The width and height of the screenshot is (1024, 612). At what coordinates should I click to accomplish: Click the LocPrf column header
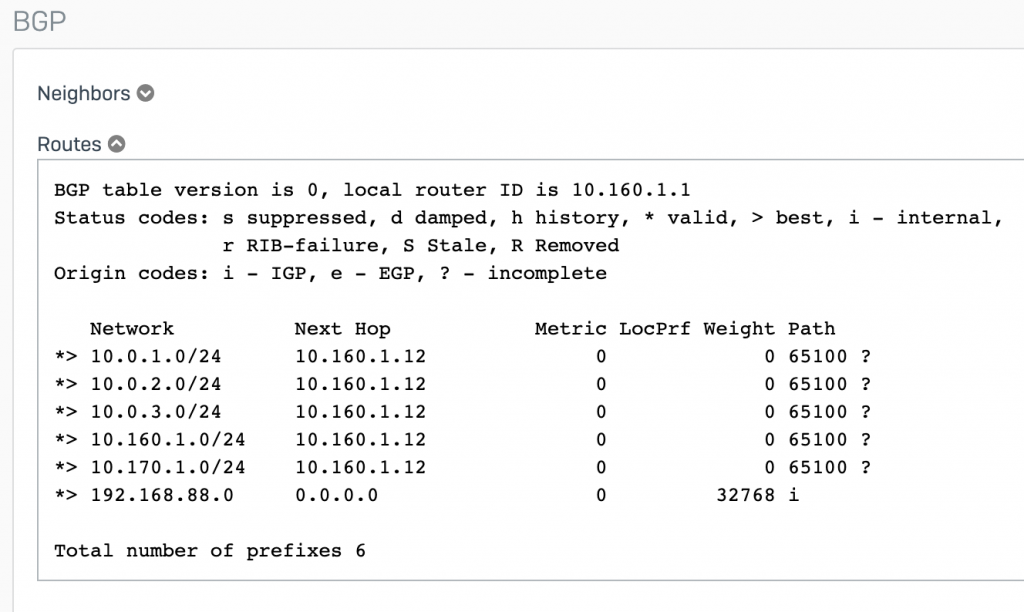point(654,329)
